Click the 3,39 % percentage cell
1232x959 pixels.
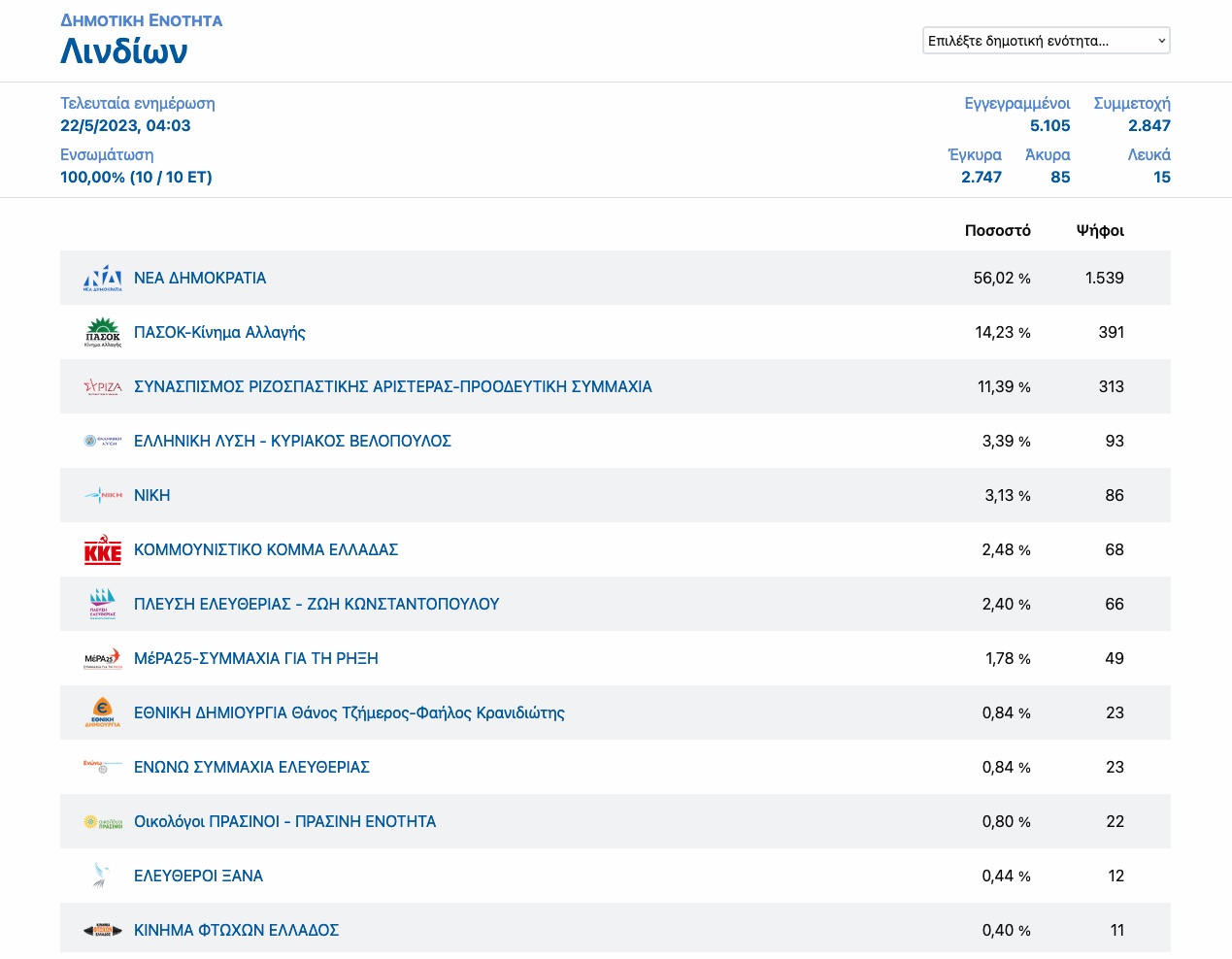(x=1007, y=441)
